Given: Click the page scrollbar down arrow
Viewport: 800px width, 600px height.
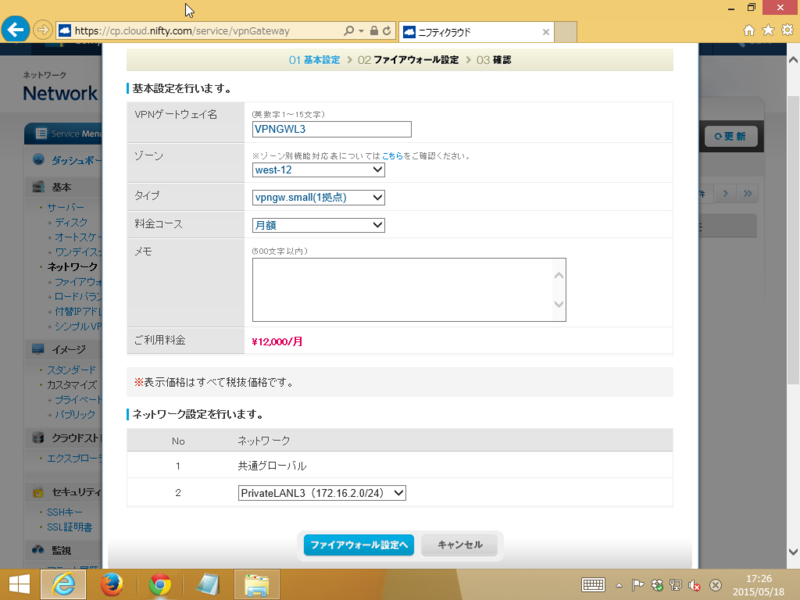Looking at the screenshot, I should [x=793, y=552].
